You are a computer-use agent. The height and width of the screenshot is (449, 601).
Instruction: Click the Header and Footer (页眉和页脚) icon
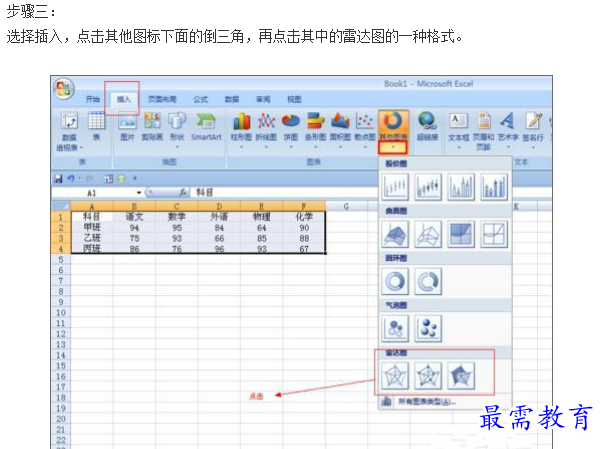pos(484,121)
